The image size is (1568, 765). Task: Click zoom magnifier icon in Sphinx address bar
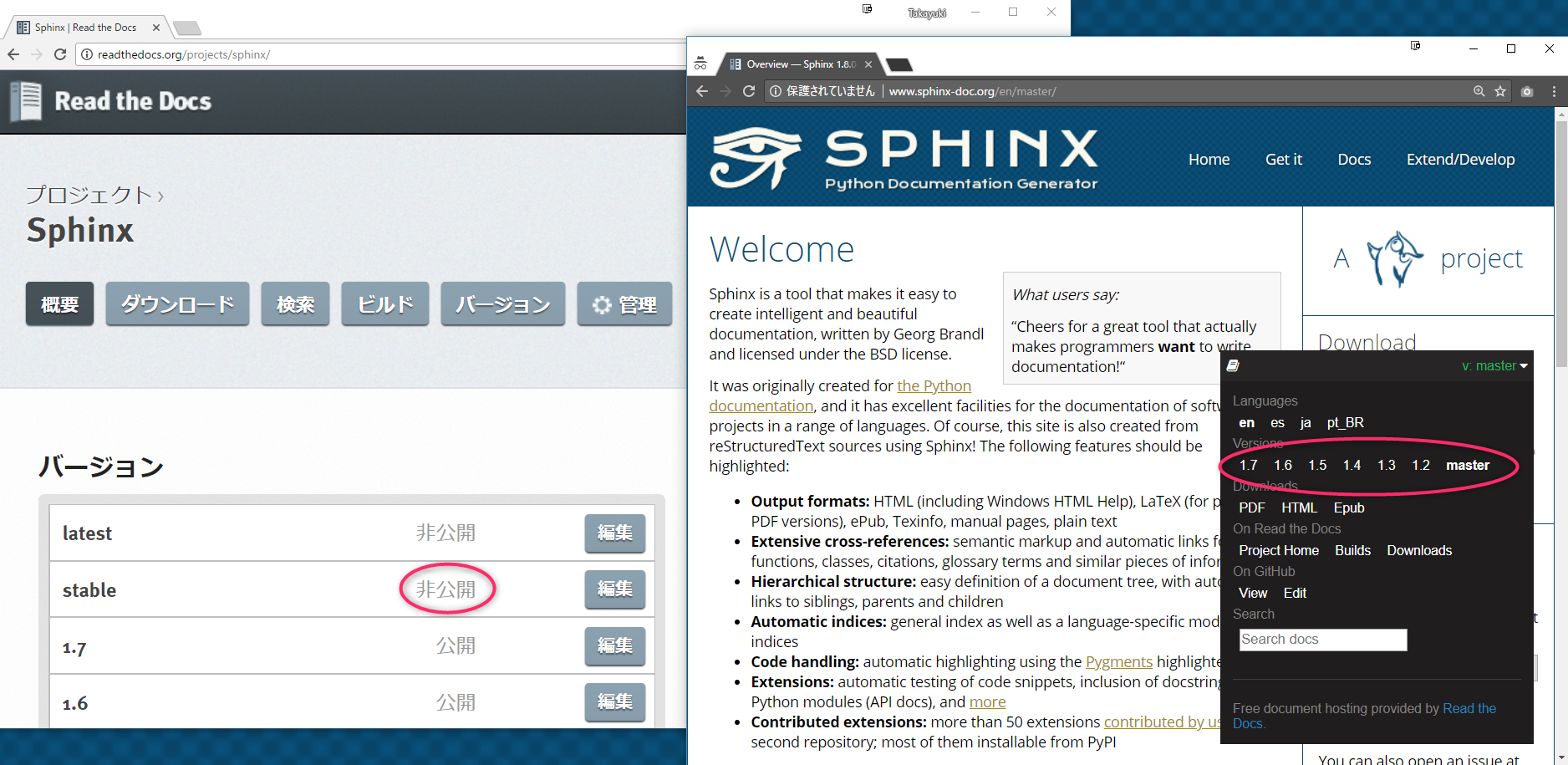tap(1479, 91)
